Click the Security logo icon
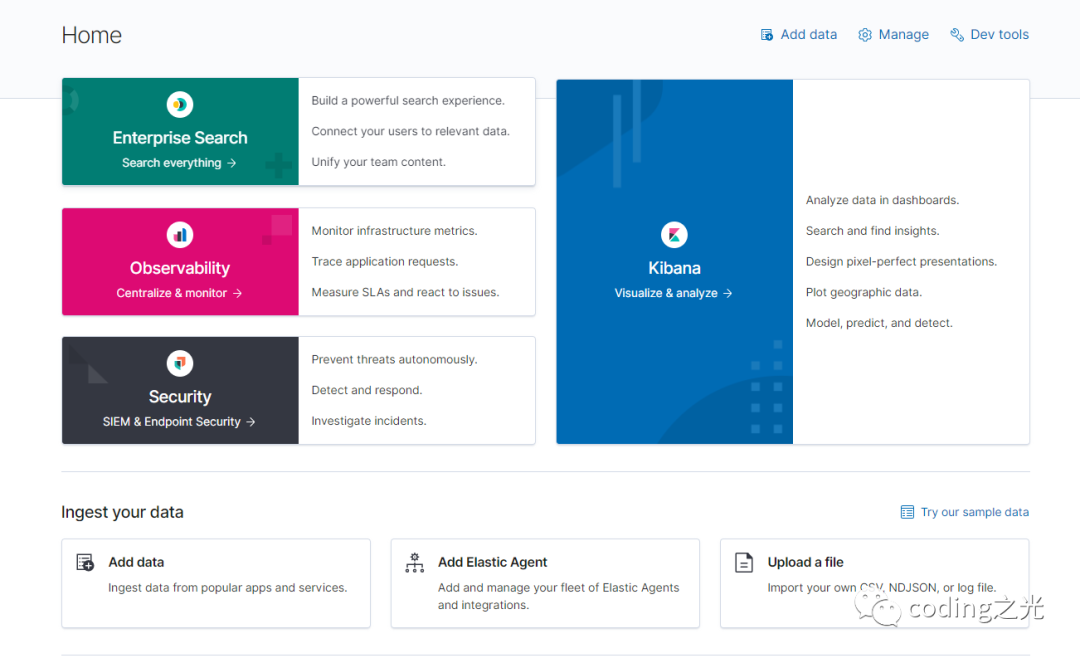This screenshot has width=1080, height=658. click(180, 363)
